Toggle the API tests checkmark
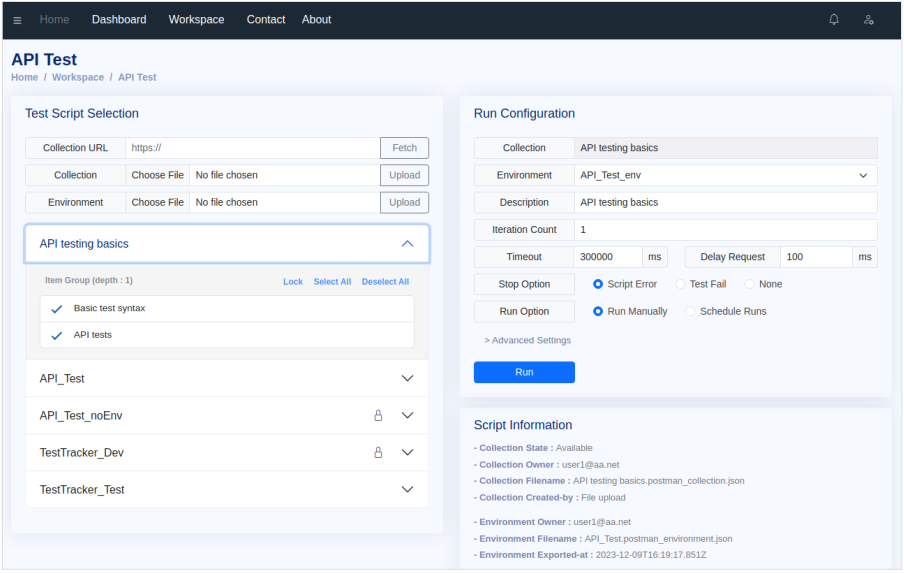Image resolution: width=904 pixels, height=573 pixels. (57, 336)
